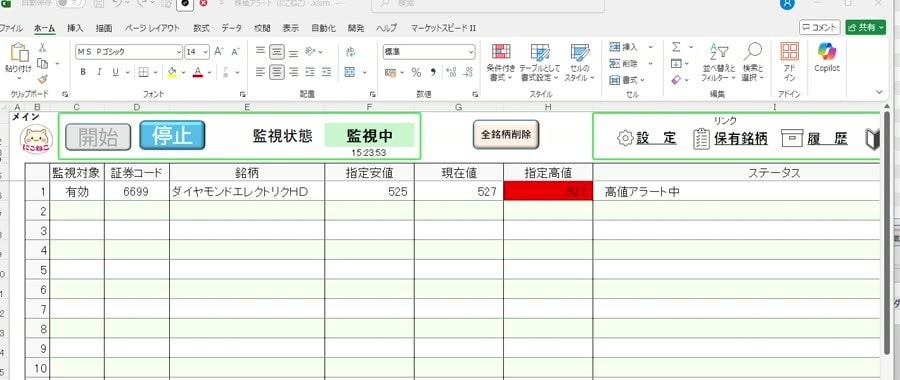The image size is (900, 380).
Task: Click the decrease indent icon
Action: 310,72
